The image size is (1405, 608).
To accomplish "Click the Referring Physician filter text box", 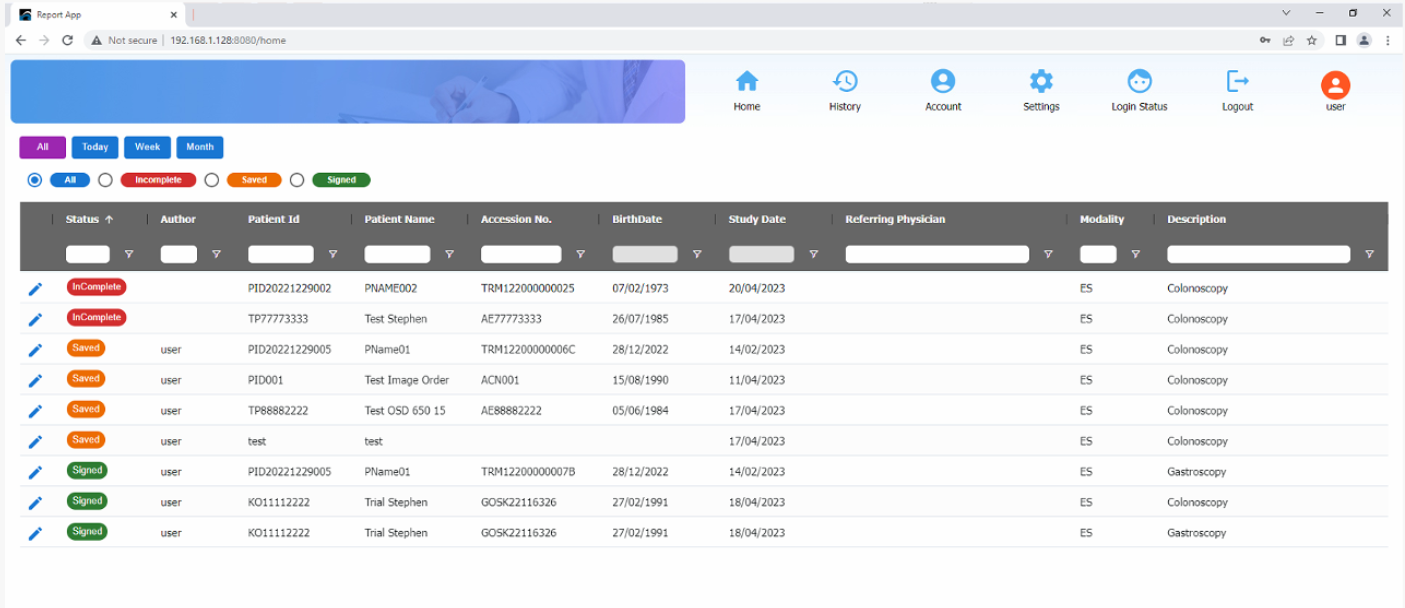I will [x=937, y=254].
